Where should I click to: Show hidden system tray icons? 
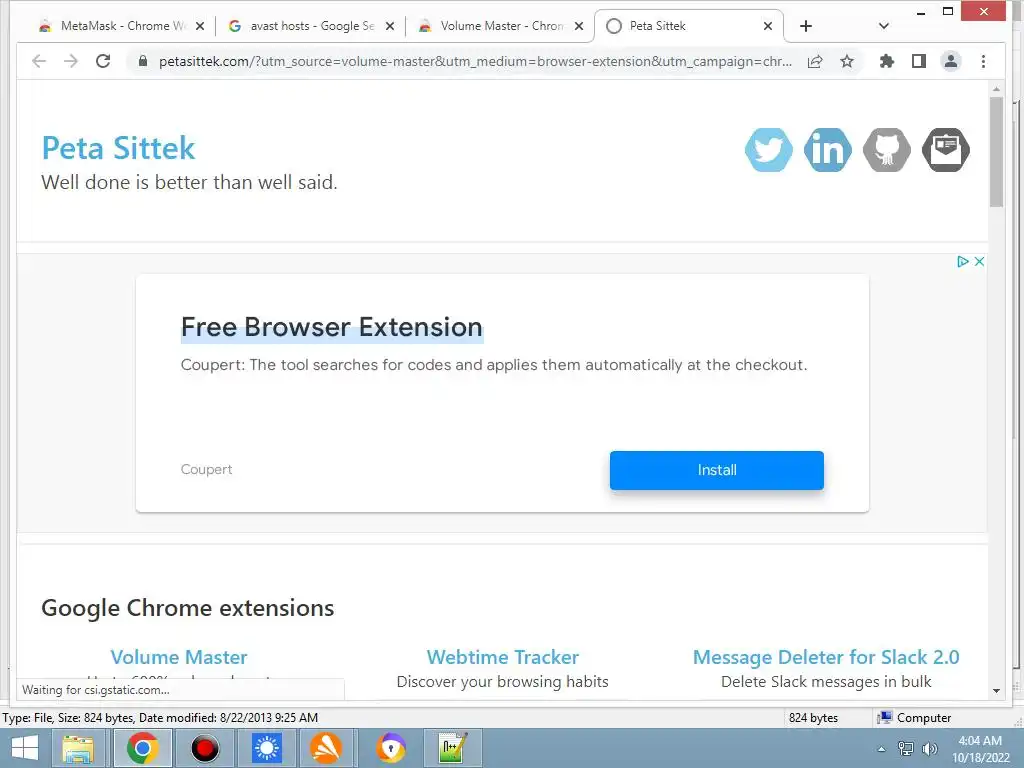(x=881, y=749)
